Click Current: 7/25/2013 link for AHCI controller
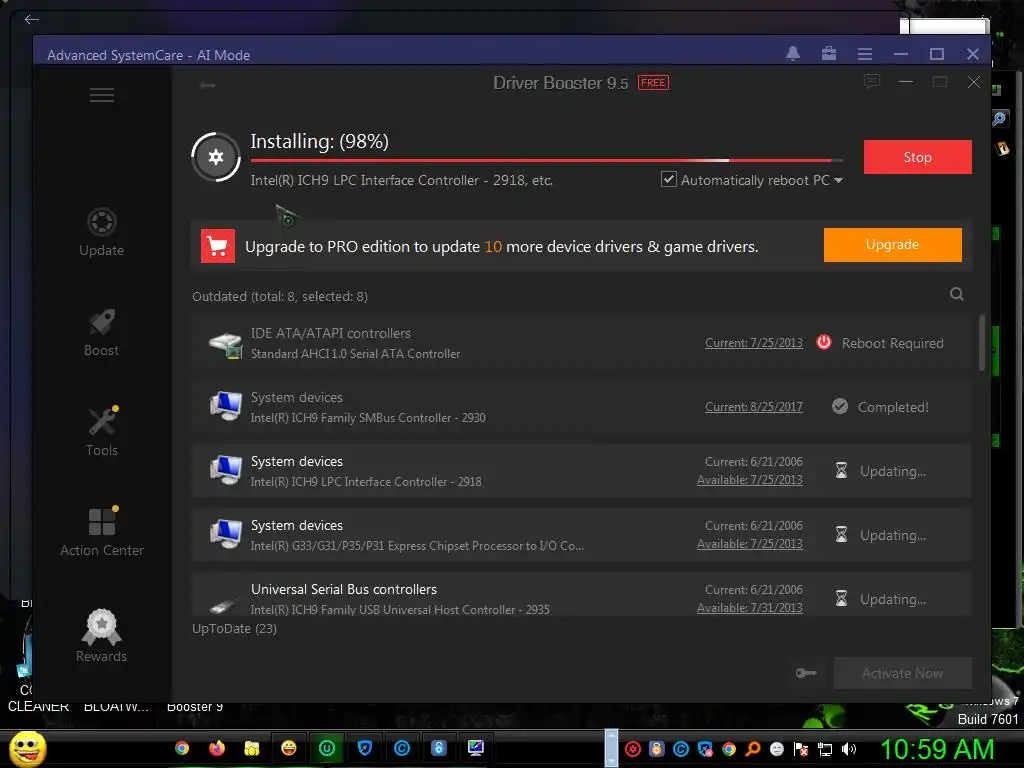Screen dimensions: 1024x768 click(754, 343)
